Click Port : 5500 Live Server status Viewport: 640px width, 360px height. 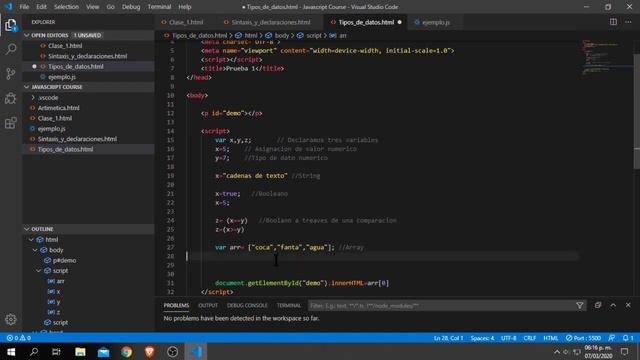point(583,338)
